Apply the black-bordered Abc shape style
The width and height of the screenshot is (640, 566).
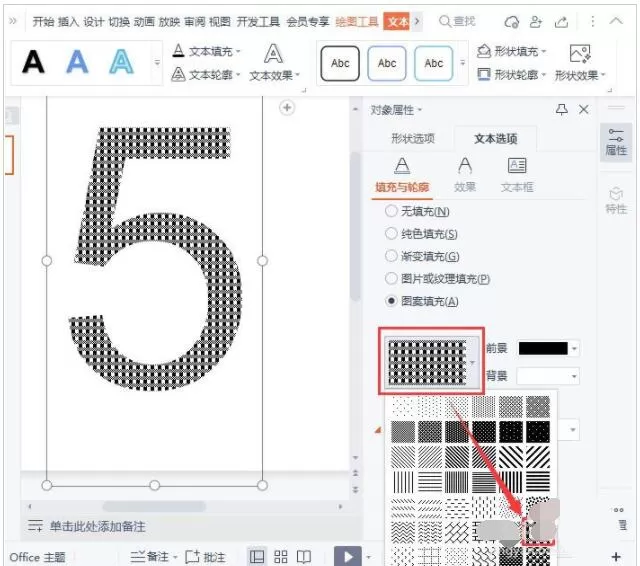[x=340, y=63]
